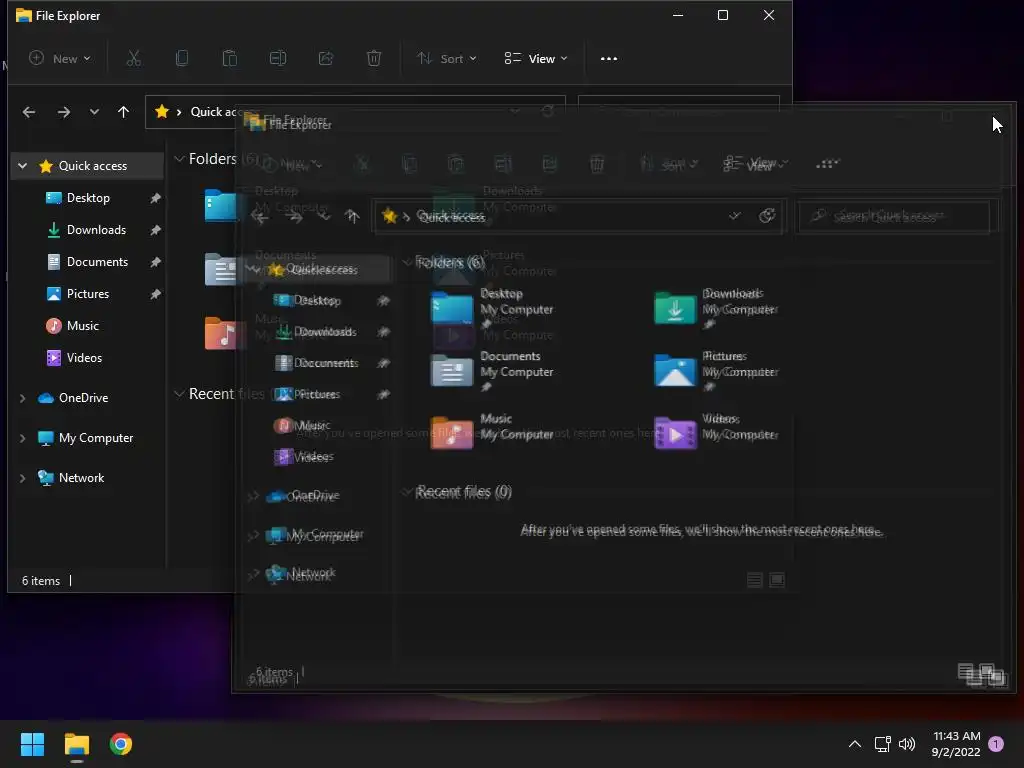Select Quick access in back window sidebar

pos(88,166)
